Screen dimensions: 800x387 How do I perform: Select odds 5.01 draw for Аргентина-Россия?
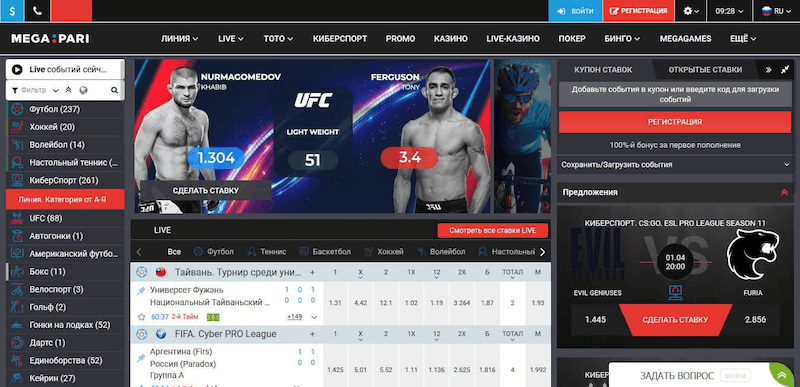[x=360, y=370]
